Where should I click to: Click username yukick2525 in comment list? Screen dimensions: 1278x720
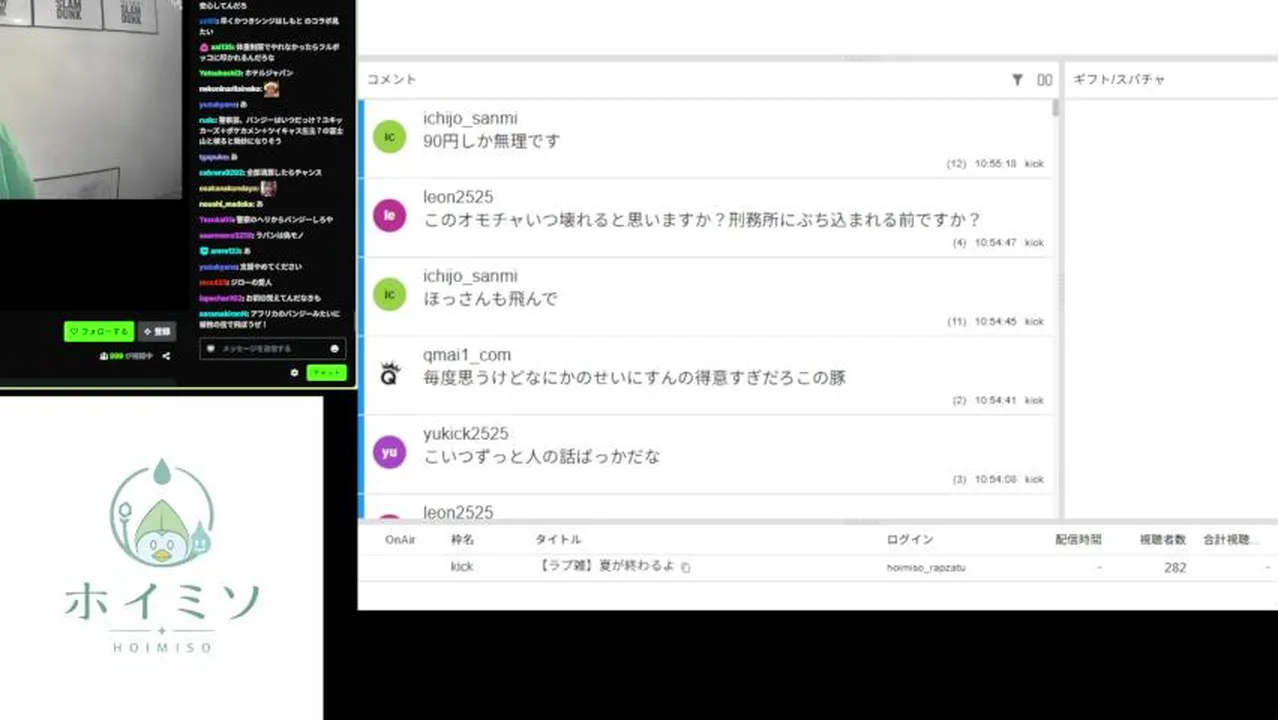click(x=466, y=434)
